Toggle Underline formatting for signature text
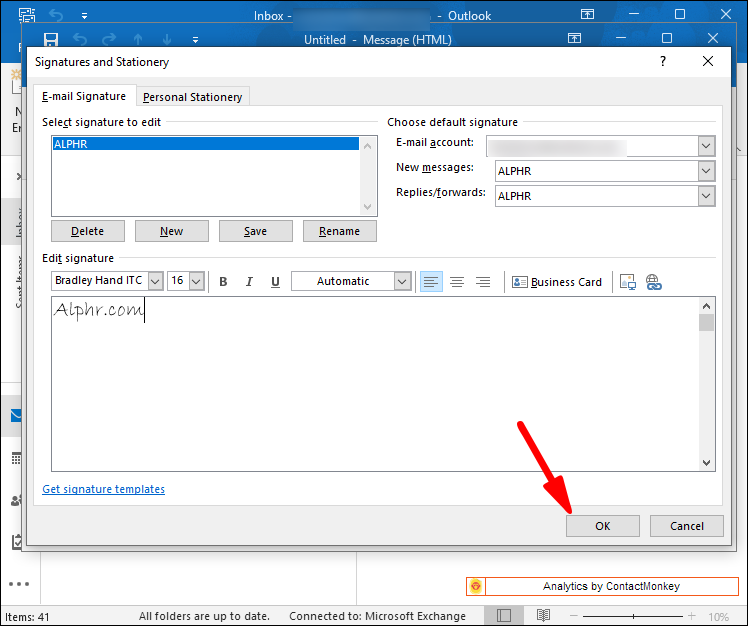This screenshot has height=626, width=748. (x=275, y=282)
